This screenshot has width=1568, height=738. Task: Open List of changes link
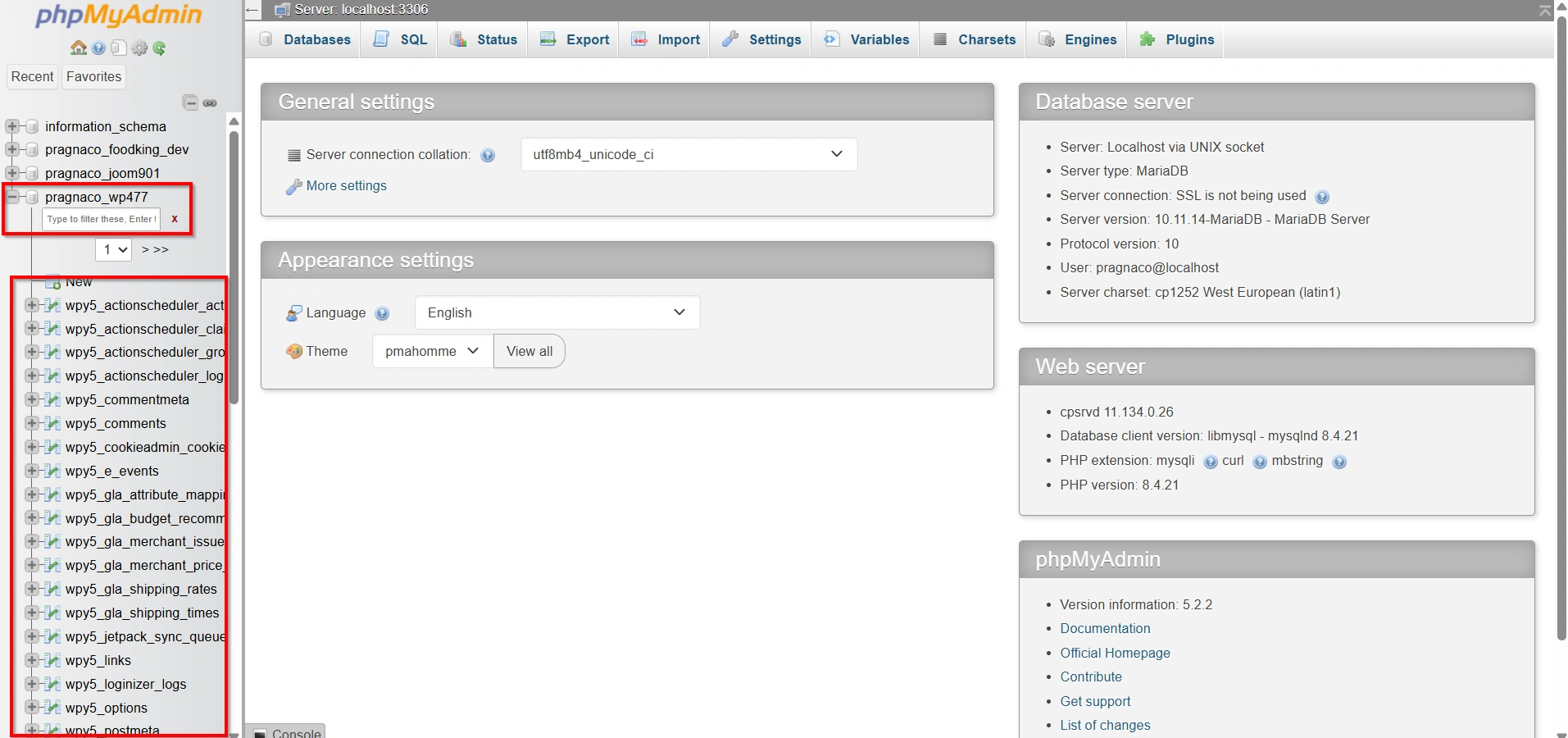(1105, 725)
